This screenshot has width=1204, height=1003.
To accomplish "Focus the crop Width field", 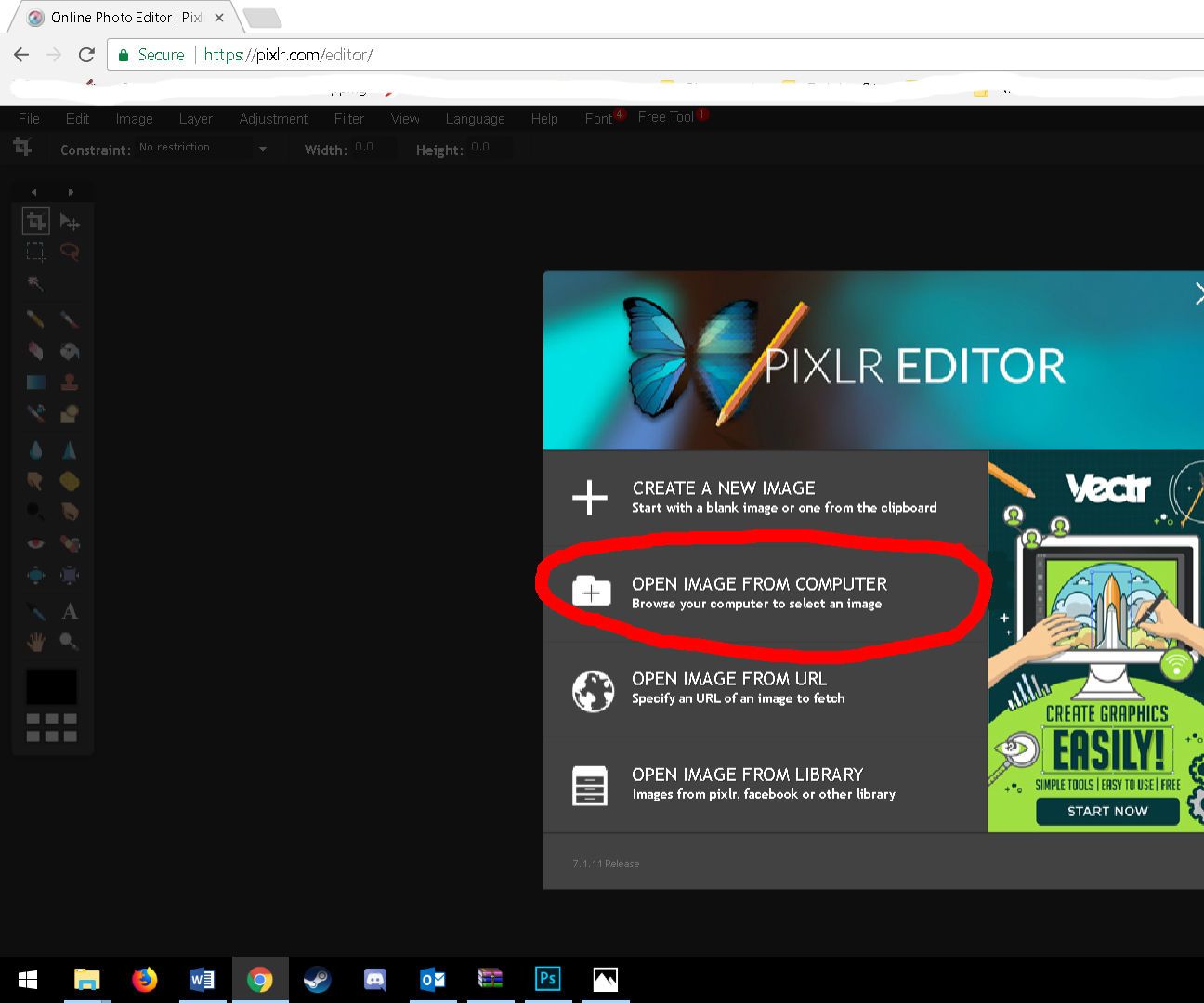I will pyautogui.click(x=373, y=148).
